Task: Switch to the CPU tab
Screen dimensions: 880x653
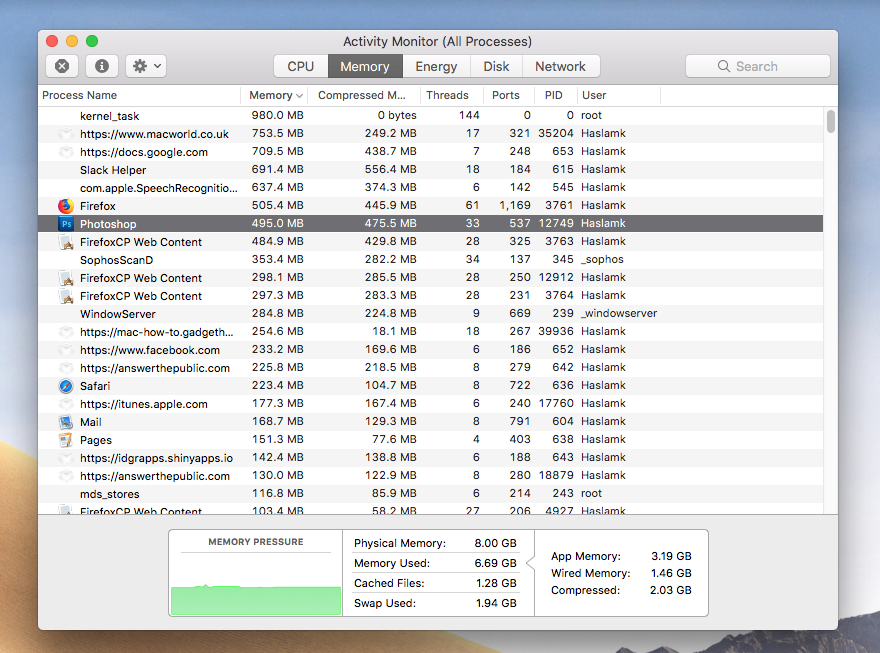Action: [301, 66]
